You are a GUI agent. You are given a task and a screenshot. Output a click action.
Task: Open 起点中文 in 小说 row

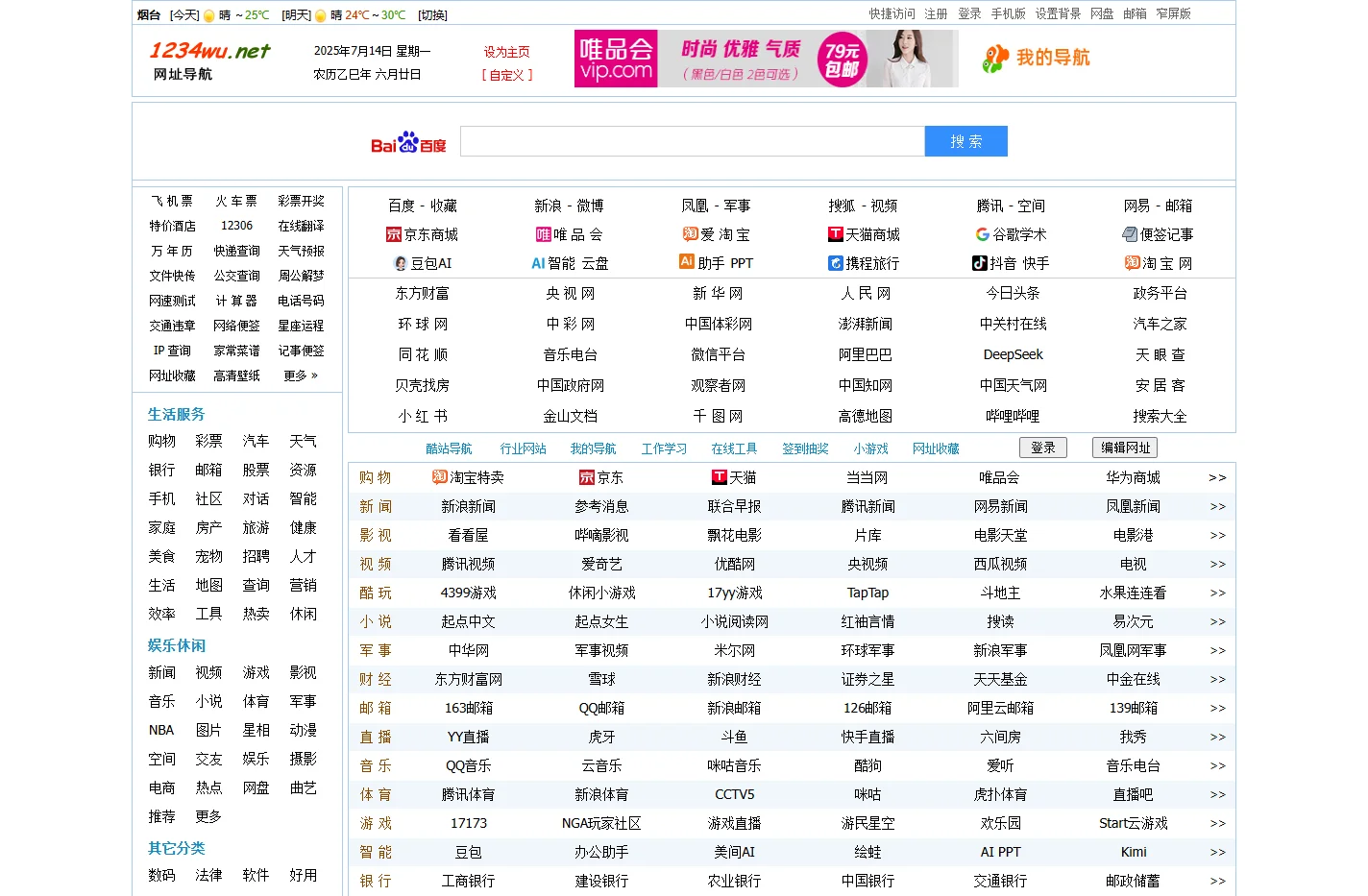tap(468, 621)
